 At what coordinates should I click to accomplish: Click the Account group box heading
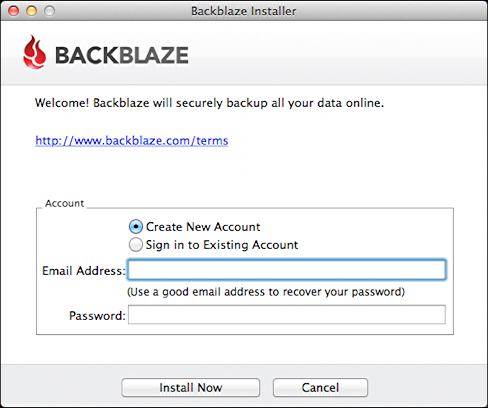(x=64, y=203)
